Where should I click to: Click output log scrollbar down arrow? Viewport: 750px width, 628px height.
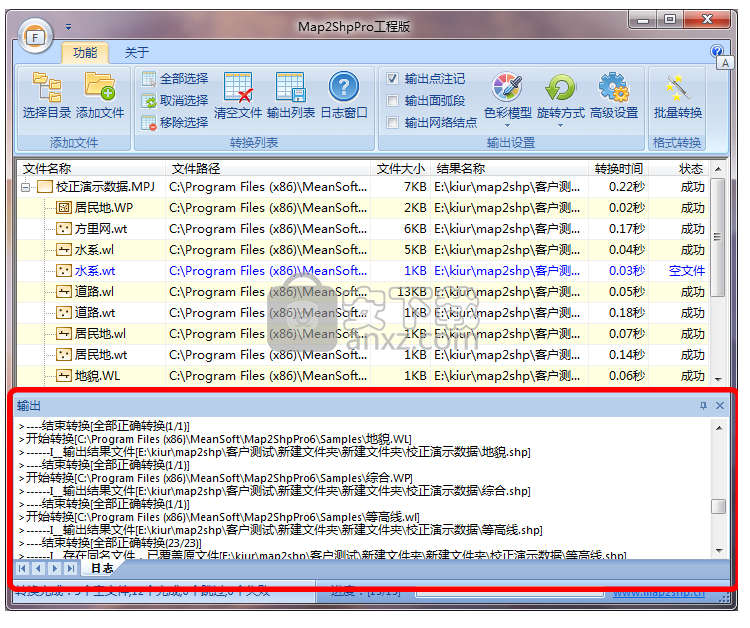pyautogui.click(x=719, y=551)
